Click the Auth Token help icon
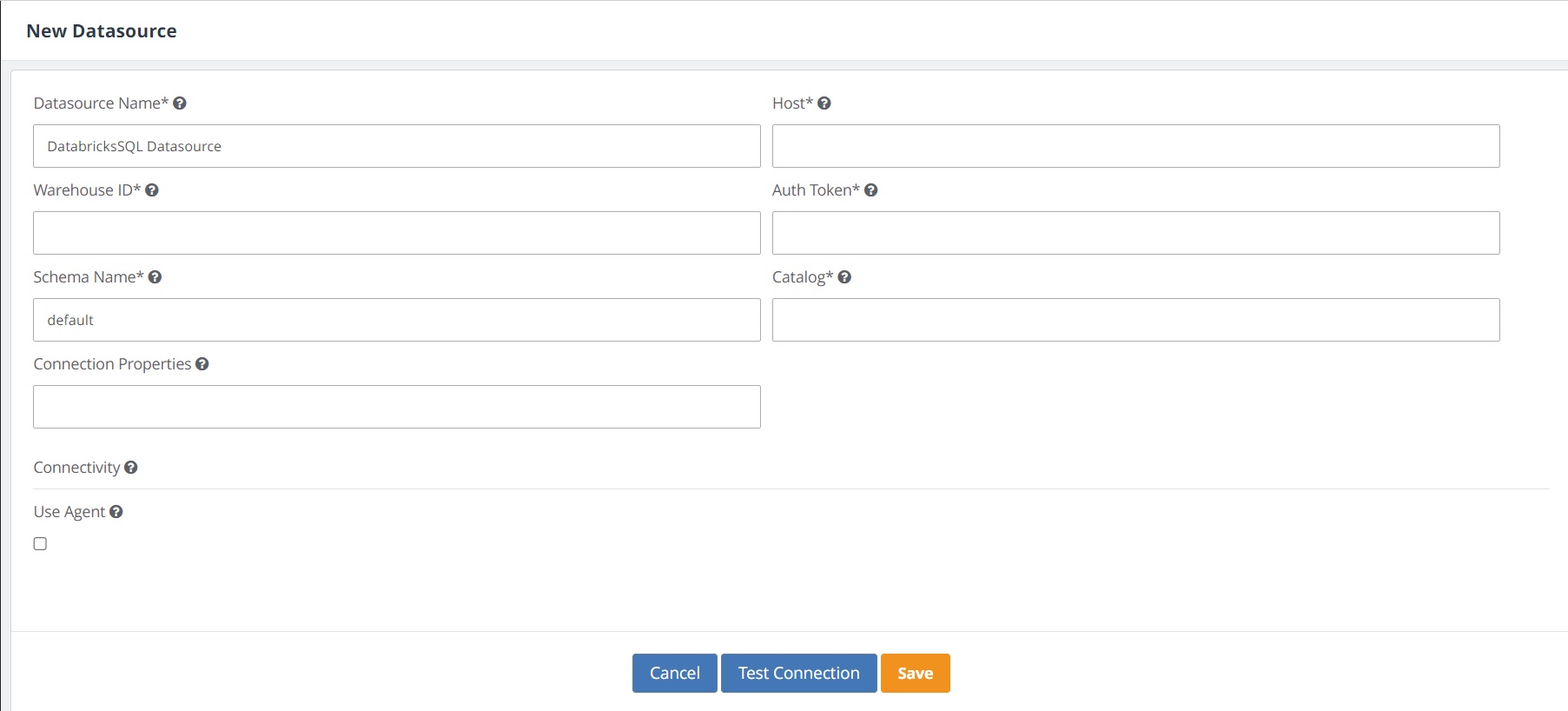Viewport: 1568px width, 711px height. click(870, 190)
